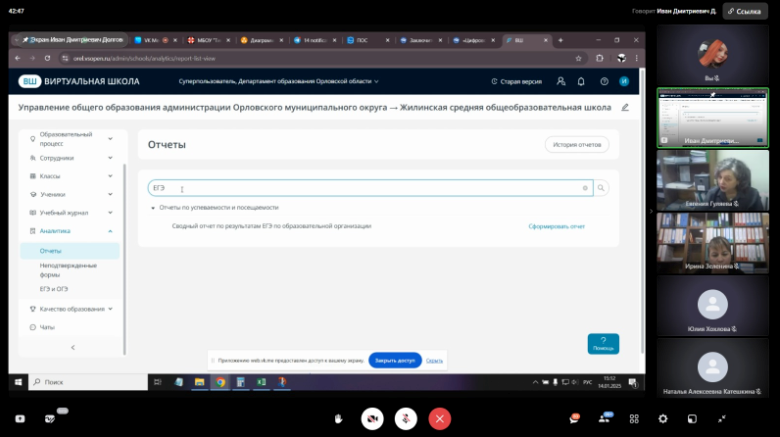
Task: Open call settings gear icon
Action: pos(662,418)
